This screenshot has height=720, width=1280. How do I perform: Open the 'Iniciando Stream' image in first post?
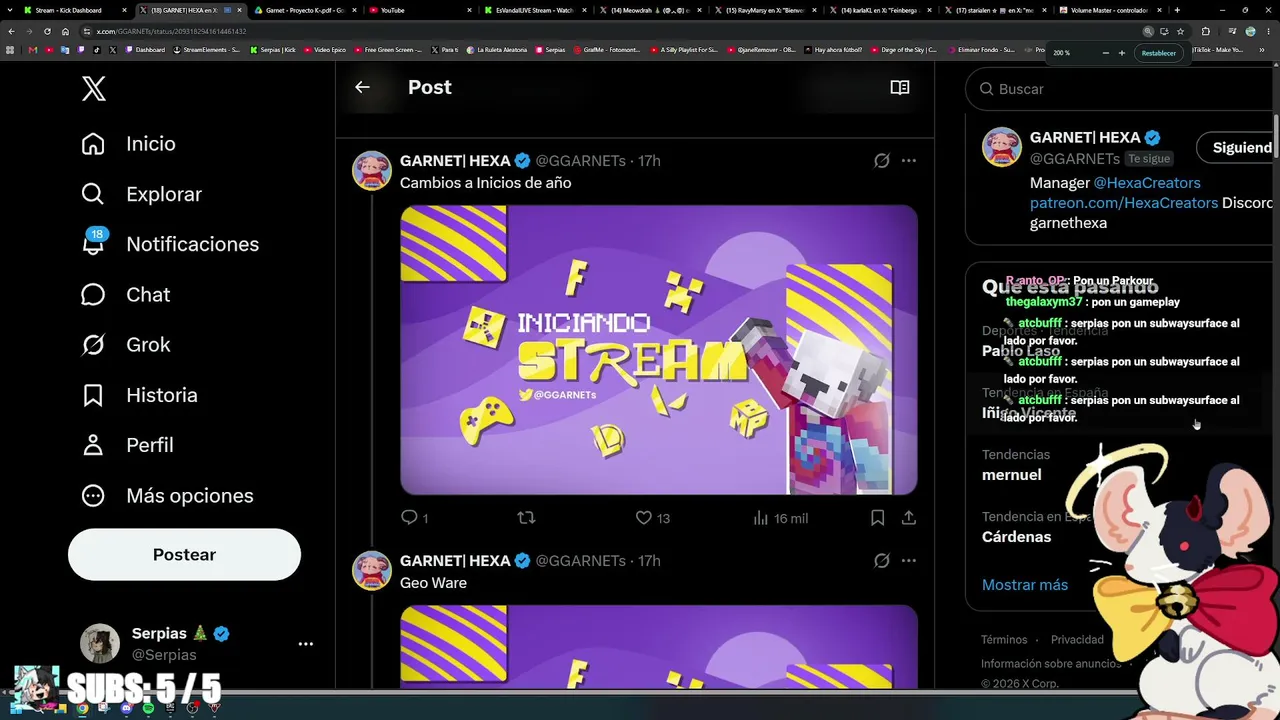659,350
